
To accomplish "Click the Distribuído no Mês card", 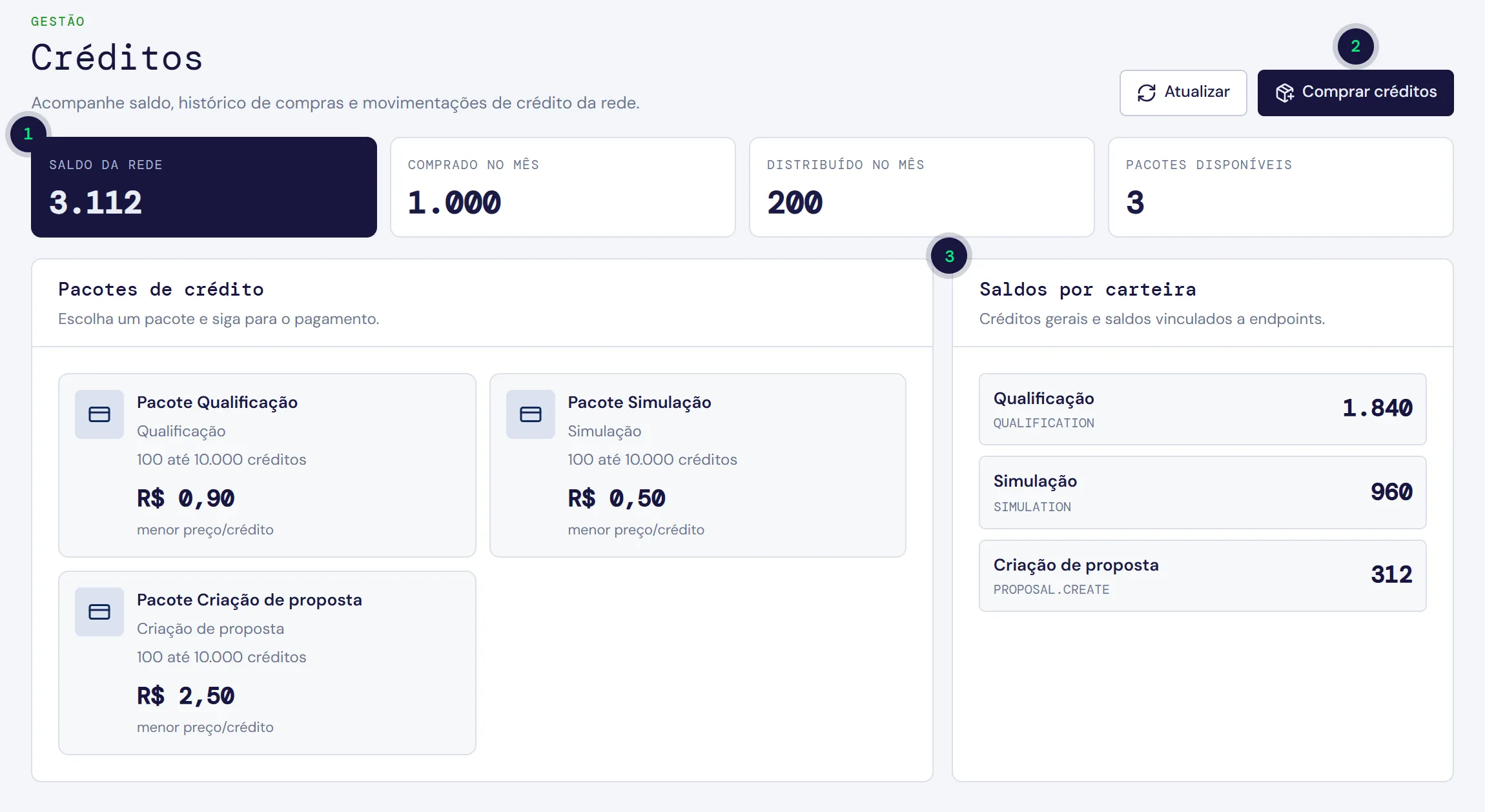I will pyautogui.click(x=922, y=187).
